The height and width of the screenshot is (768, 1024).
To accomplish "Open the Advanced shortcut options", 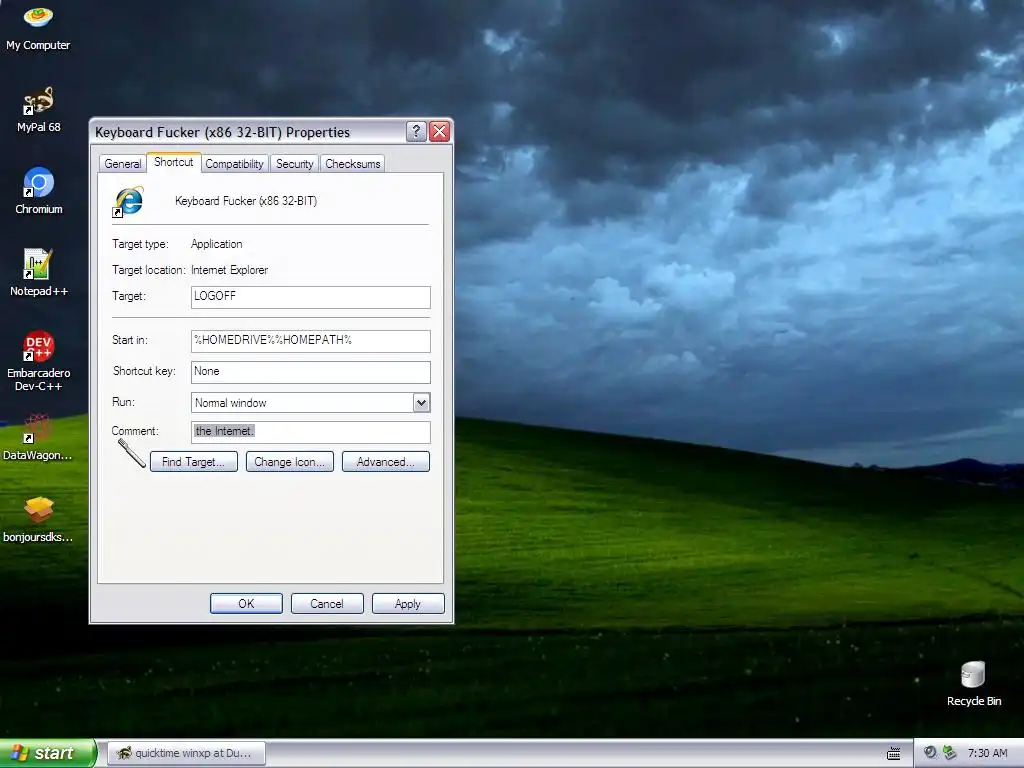I will coord(386,462).
